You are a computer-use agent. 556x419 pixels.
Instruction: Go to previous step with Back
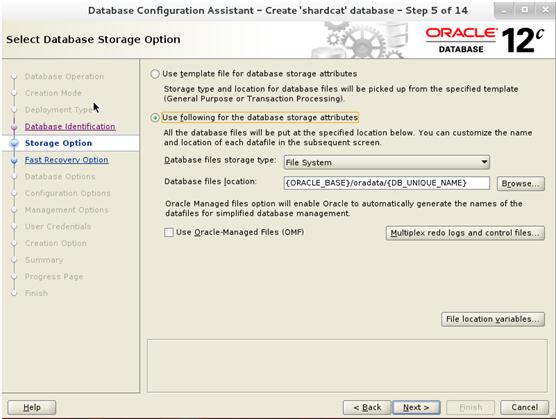(367, 407)
